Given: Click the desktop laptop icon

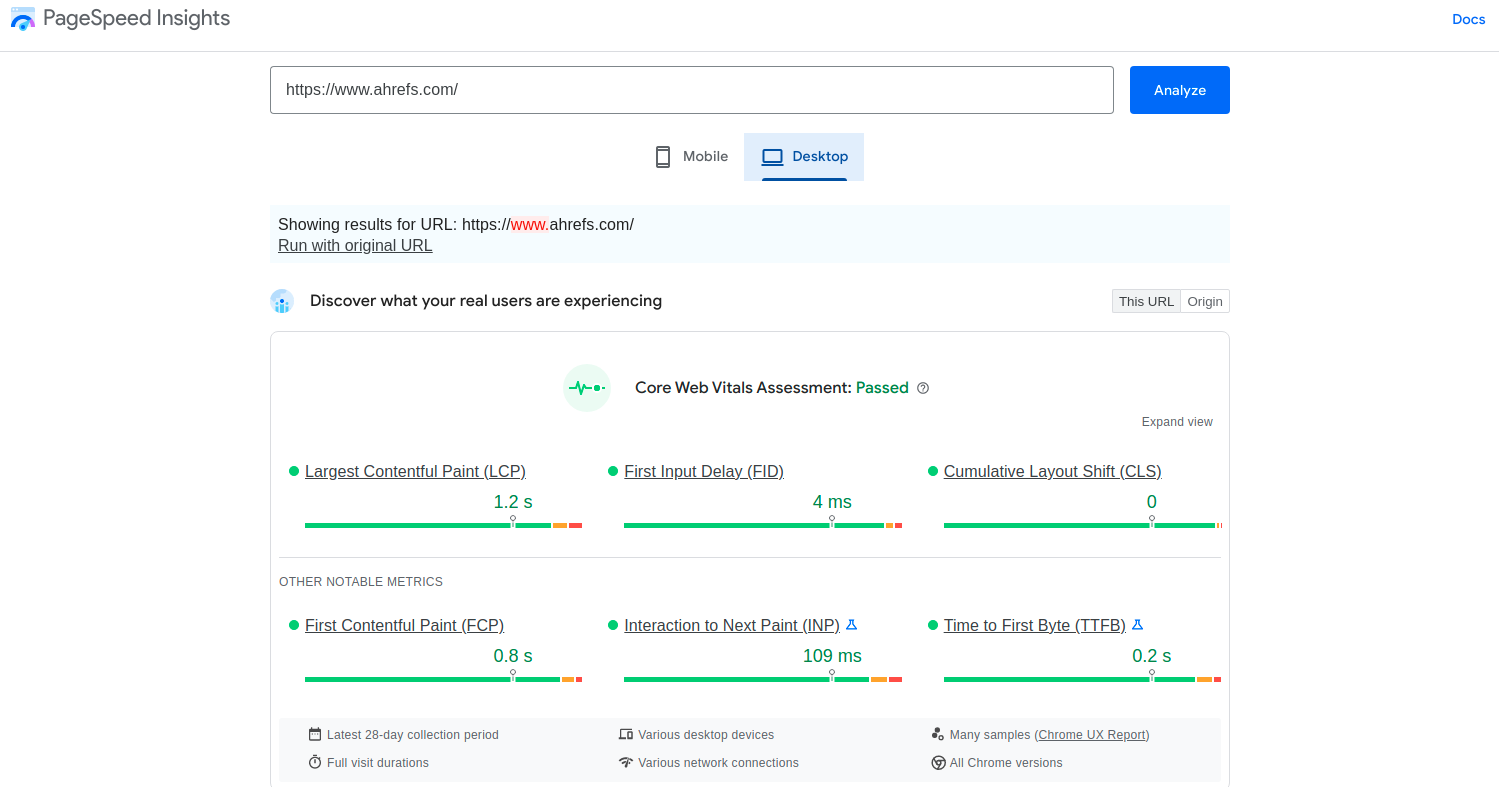Looking at the screenshot, I should [x=772, y=157].
